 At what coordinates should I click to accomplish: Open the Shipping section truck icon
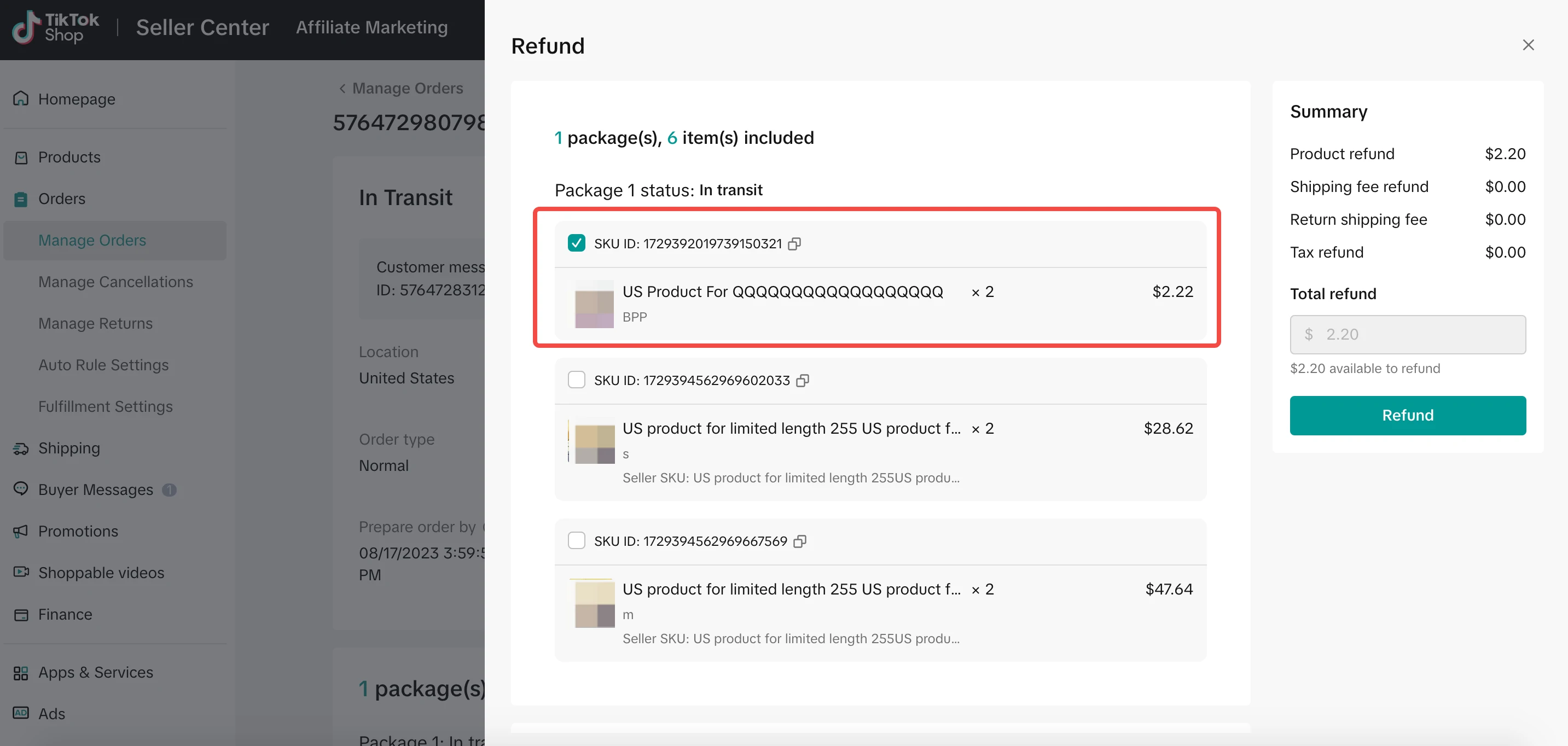21,448
